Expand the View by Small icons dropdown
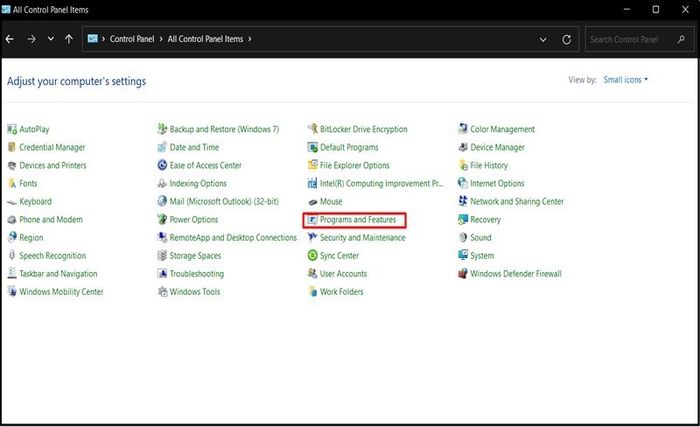The width and height of the screenshot is (700, 427). [625, 80]
